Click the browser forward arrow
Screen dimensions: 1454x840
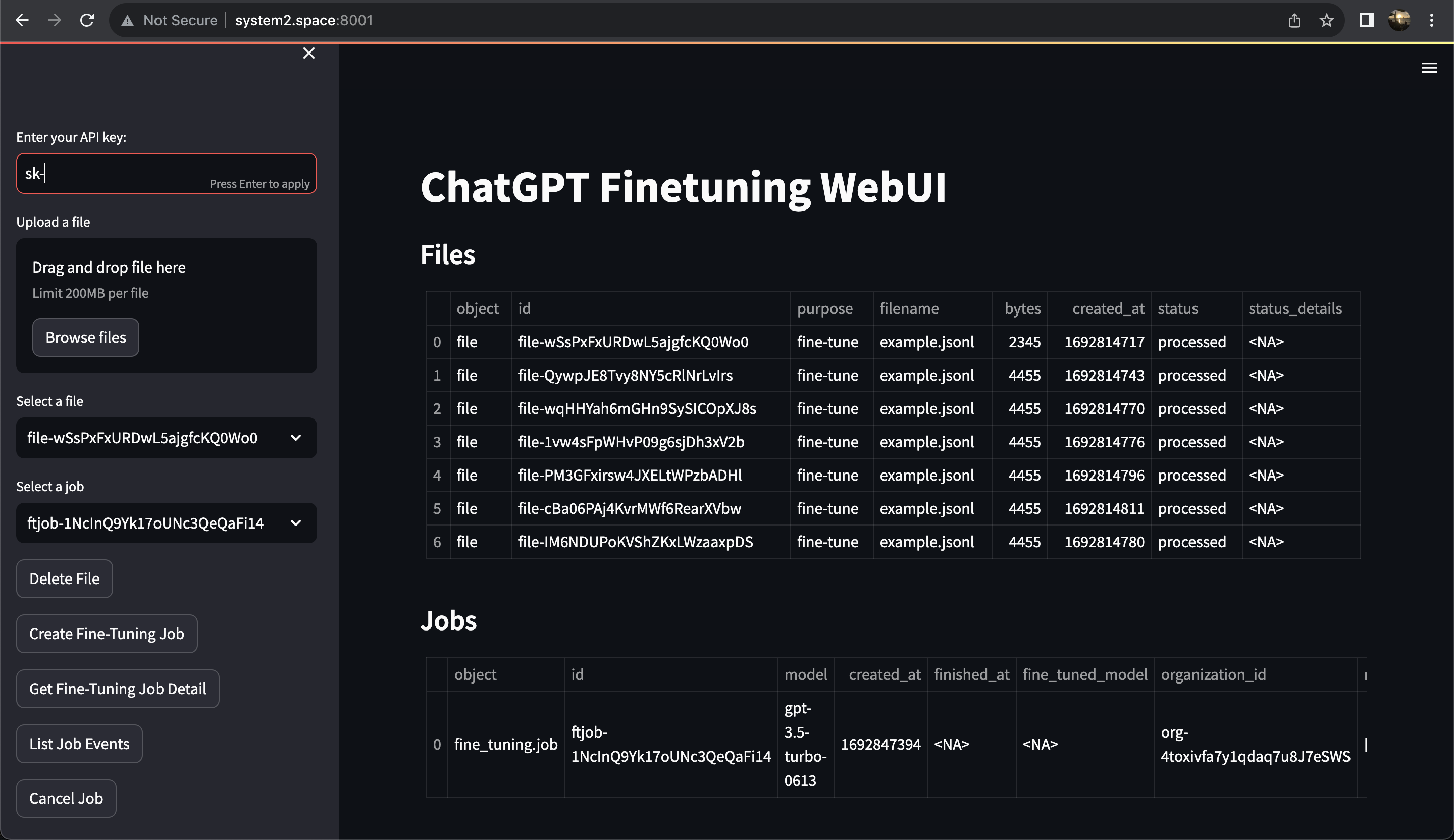coord(54,20)
